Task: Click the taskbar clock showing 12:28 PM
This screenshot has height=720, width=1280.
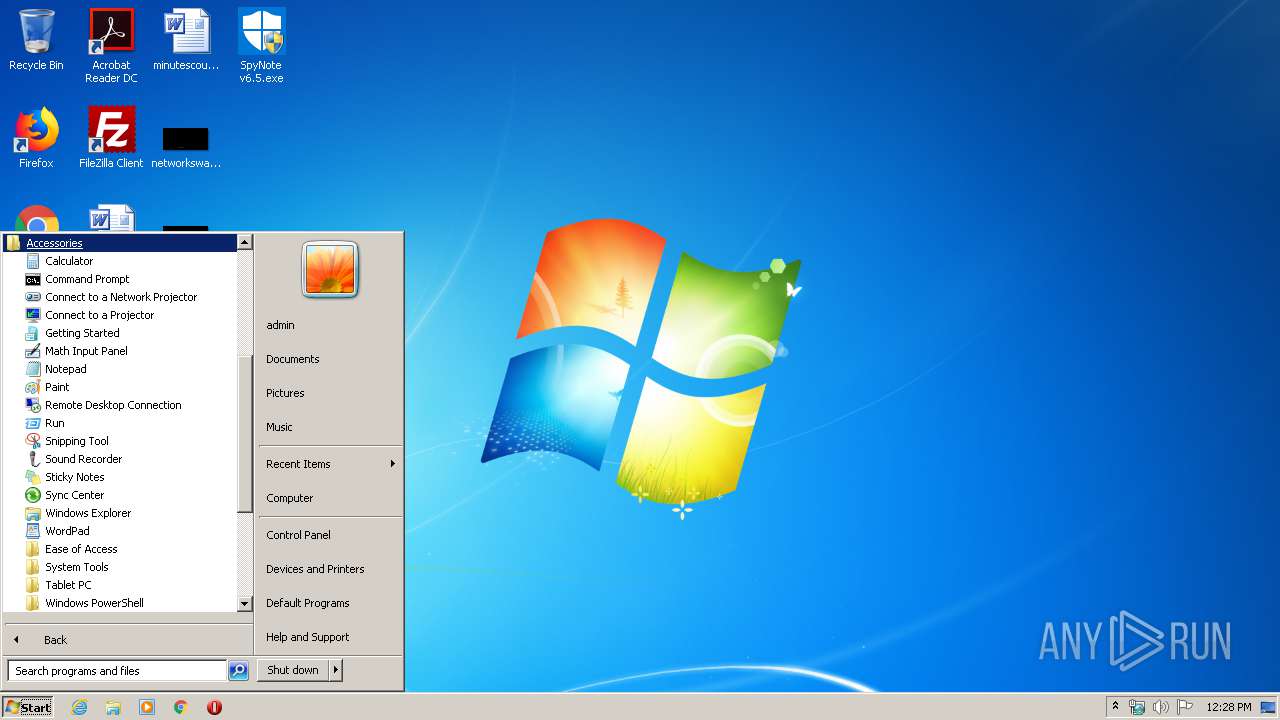Action: (x=1228, y=707)
